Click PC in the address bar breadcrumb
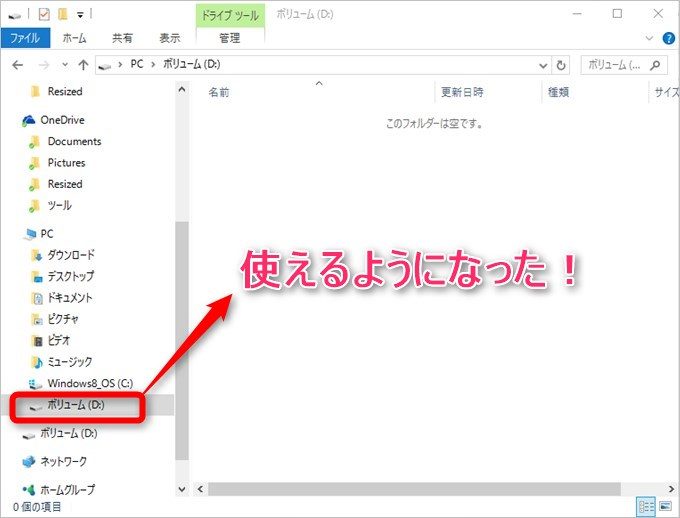This screenshot has height=518, width=680. (137, 64)
